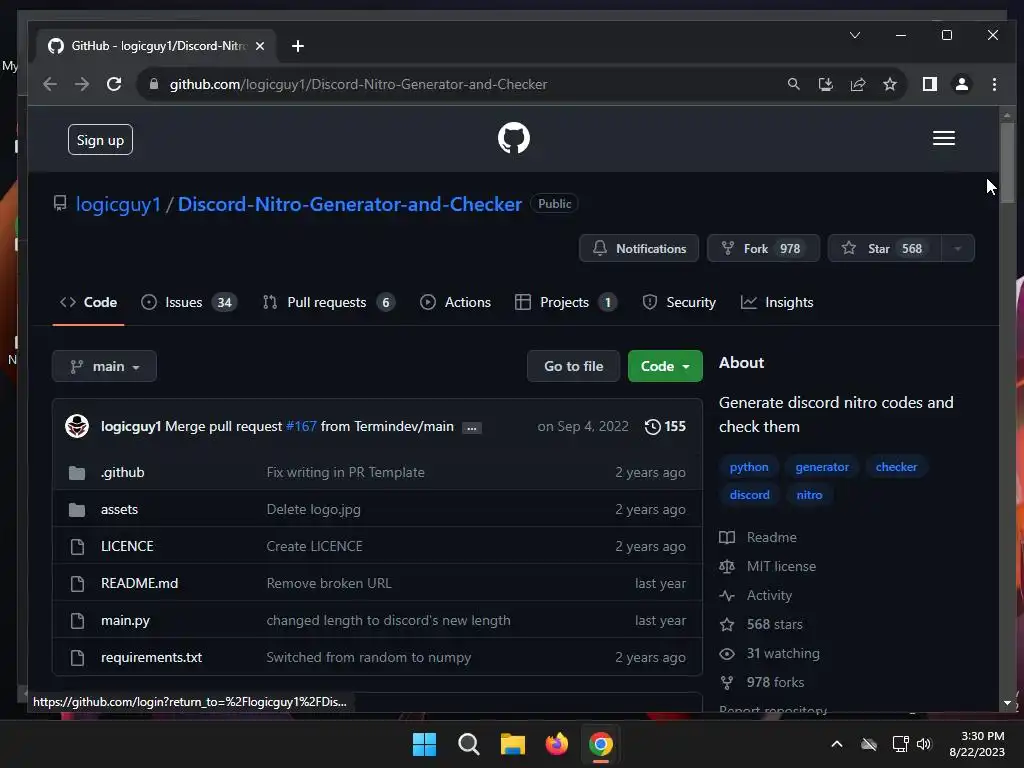
Task: Open requirements.txt file
Action: [x=152, y=658]
